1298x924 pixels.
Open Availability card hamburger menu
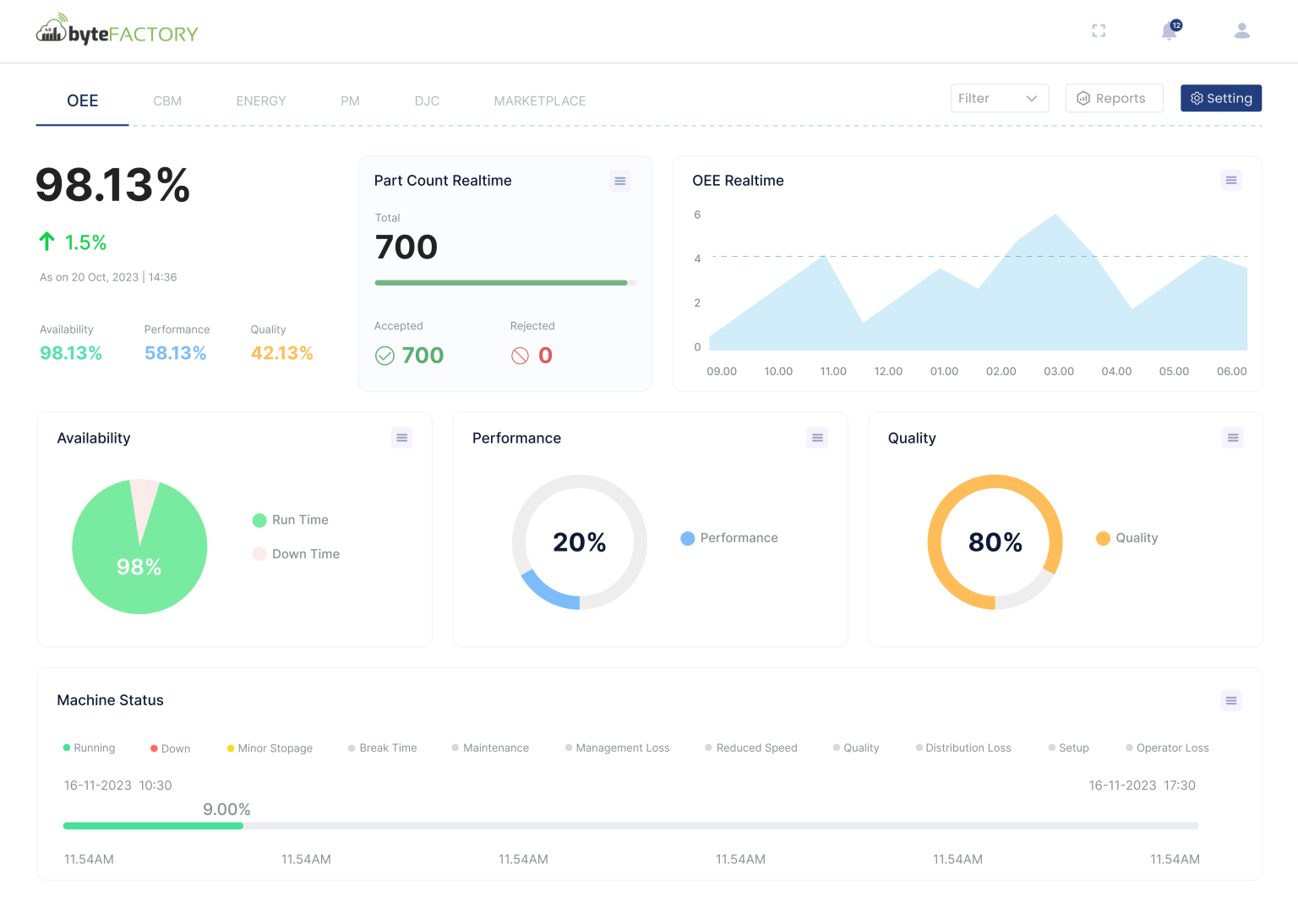tap(401, 438)
